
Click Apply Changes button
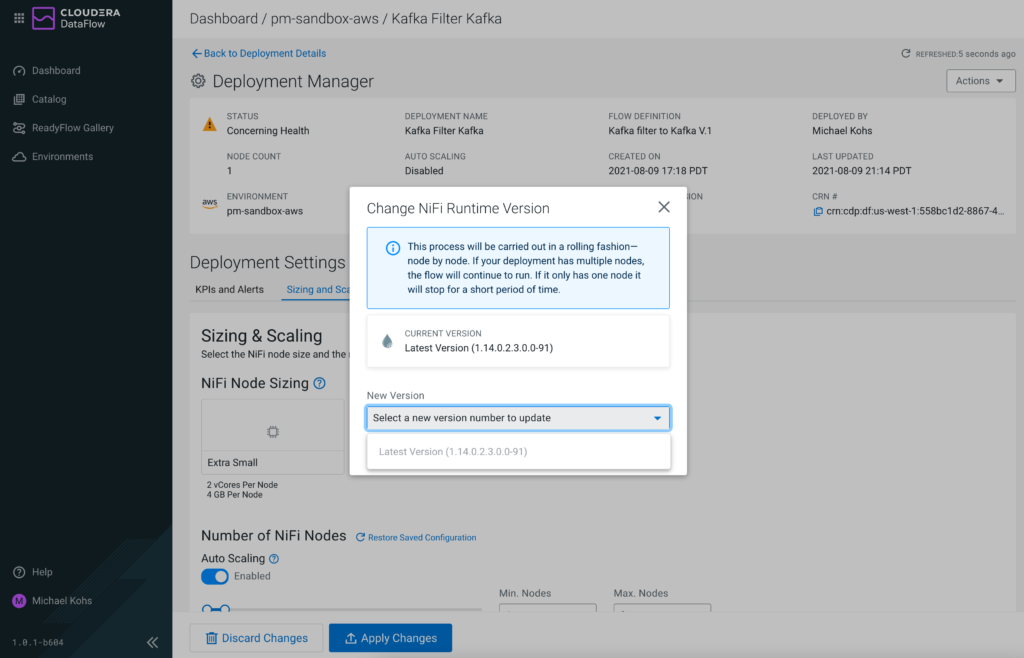point(390,638)
